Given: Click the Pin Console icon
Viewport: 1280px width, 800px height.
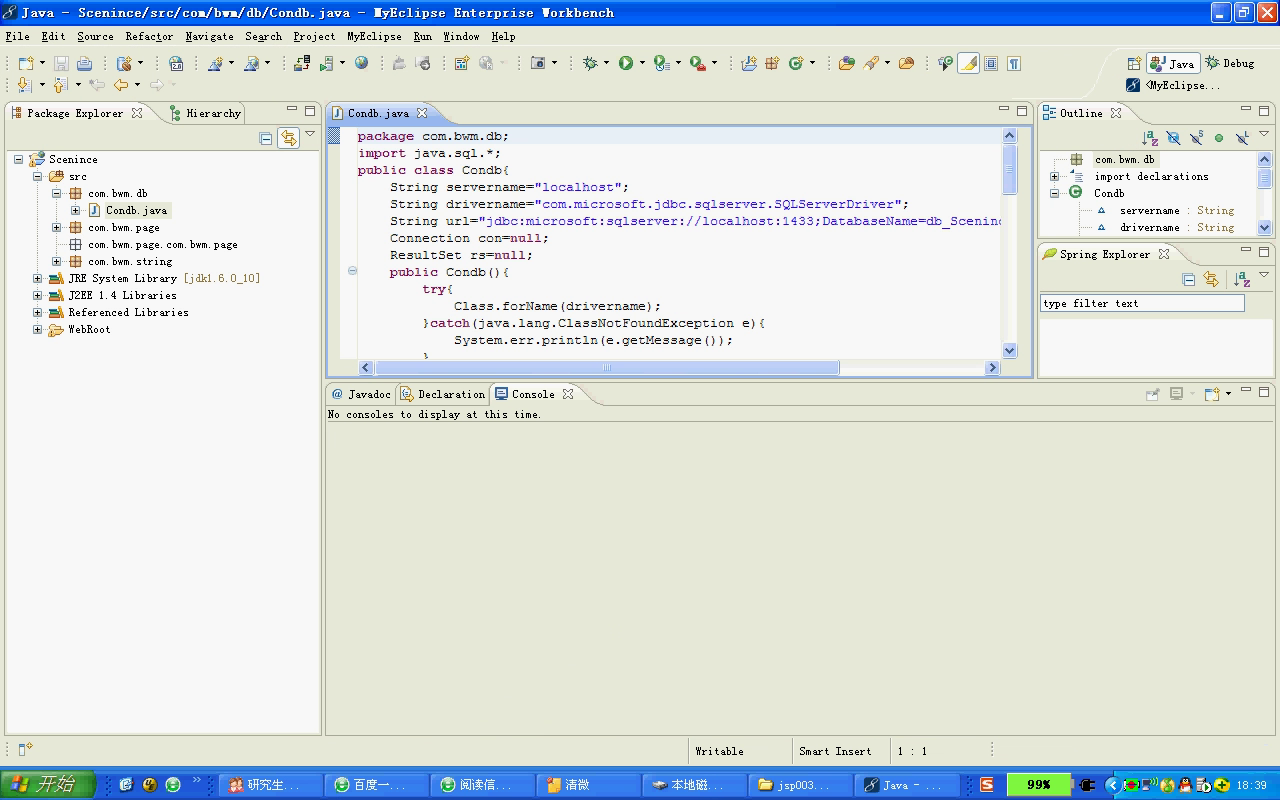Looking at the screenshot, I should tap(1152, 394).
